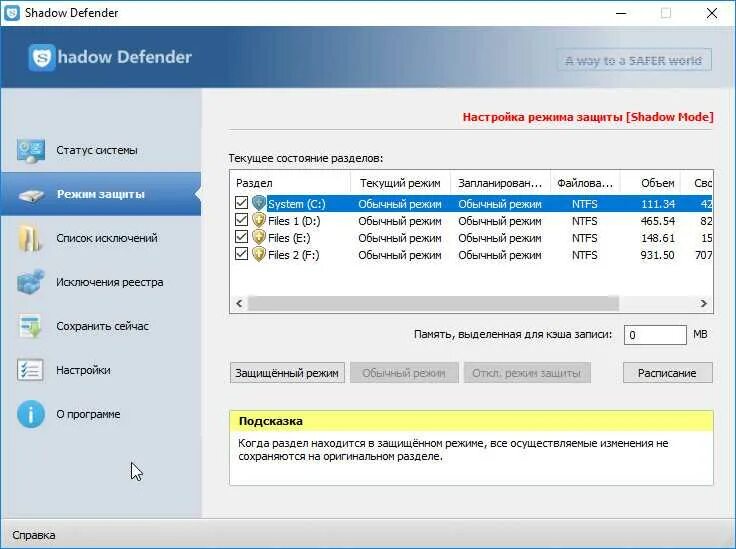Uncheck the Files 1 (D:) partition checkbox
This screenshot has height=549, width=736.
coord(241,220)
